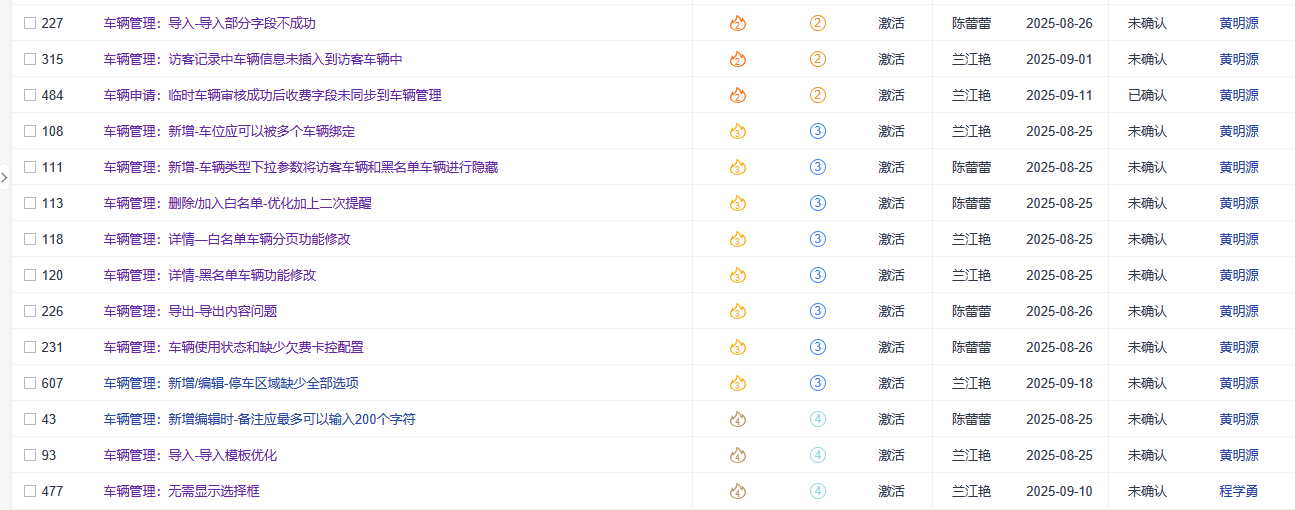Screen dimensions: 1295x510
Task: Click assignee 黄明源 on bug 484 row
Action: coord(1239,95)
